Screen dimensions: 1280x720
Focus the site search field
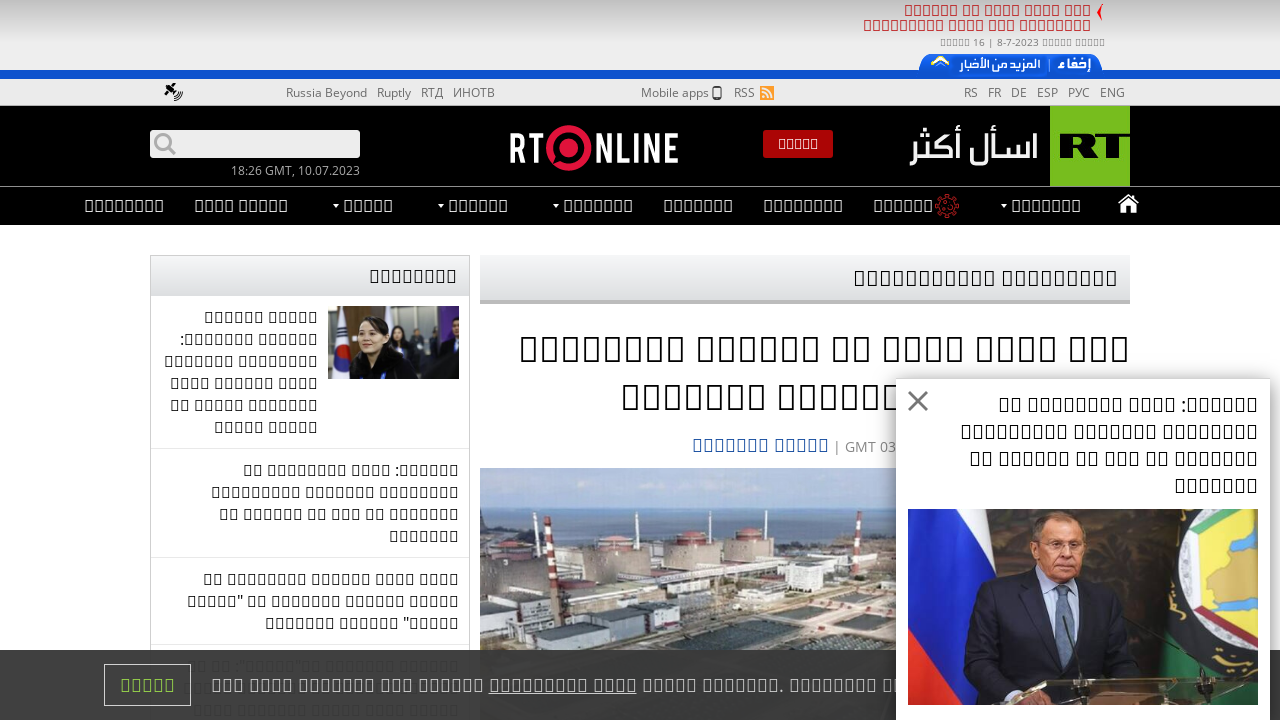255,144
